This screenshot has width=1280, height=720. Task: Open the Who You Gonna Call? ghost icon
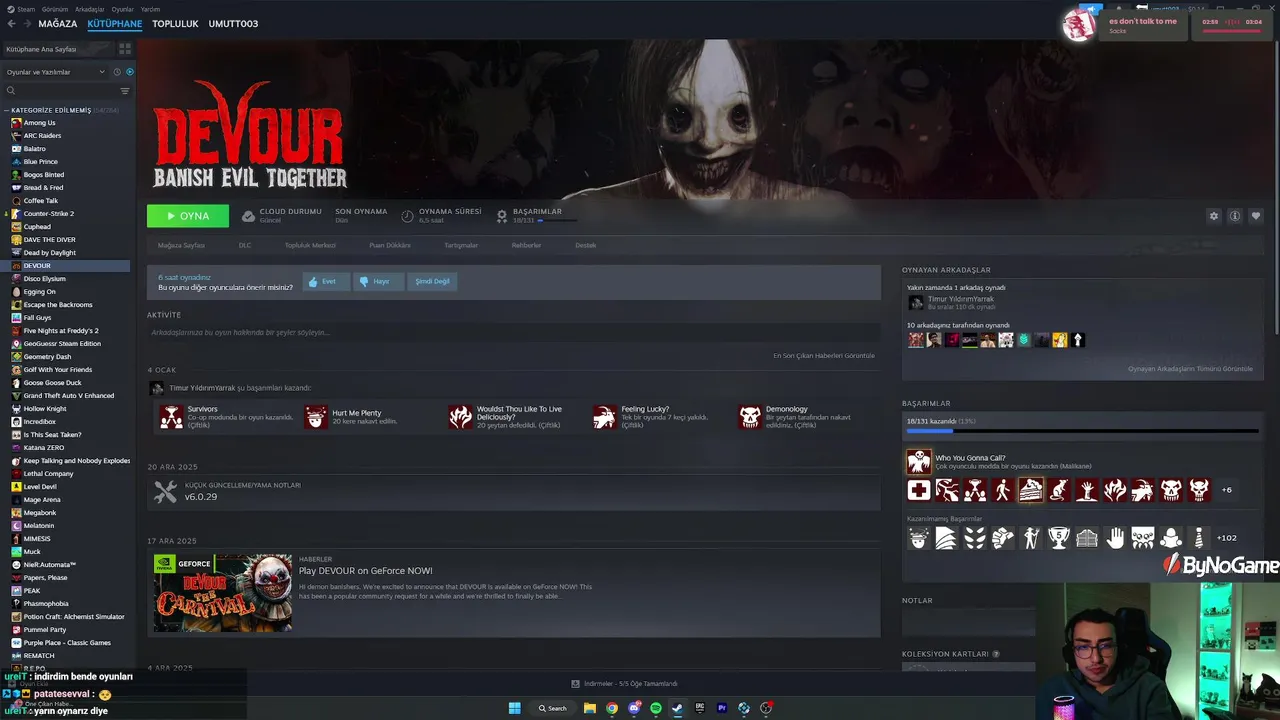[919, 462]
